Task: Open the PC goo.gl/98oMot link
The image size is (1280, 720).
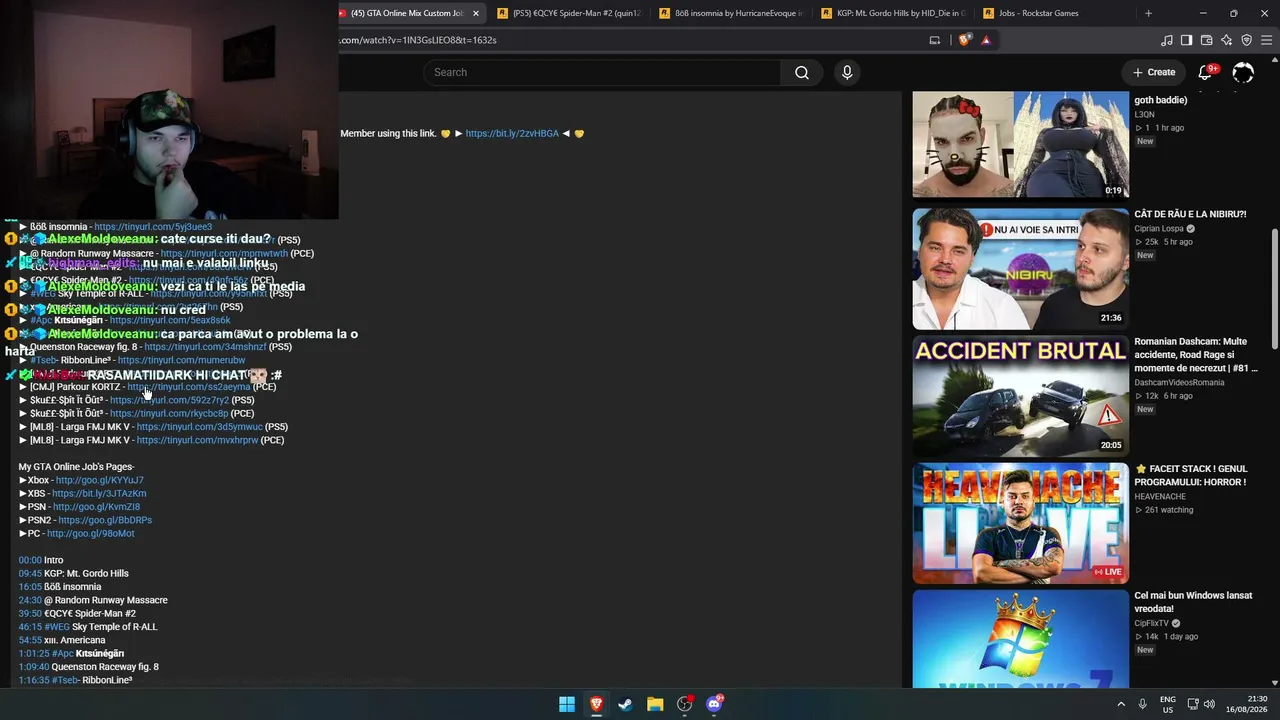Action: (90, 534)
